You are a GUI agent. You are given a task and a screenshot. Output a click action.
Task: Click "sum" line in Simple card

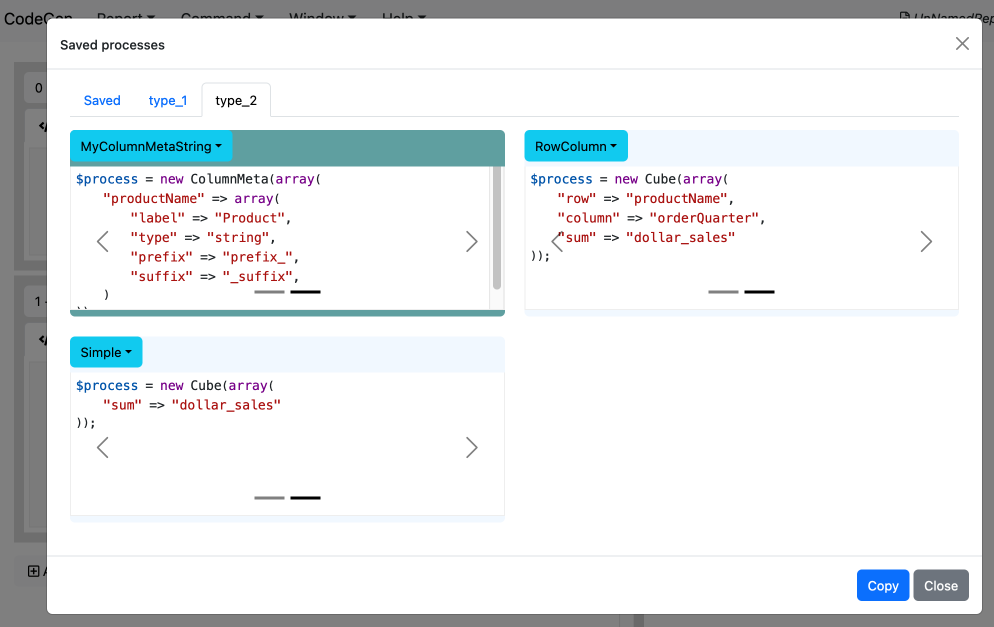click(191, 405)
